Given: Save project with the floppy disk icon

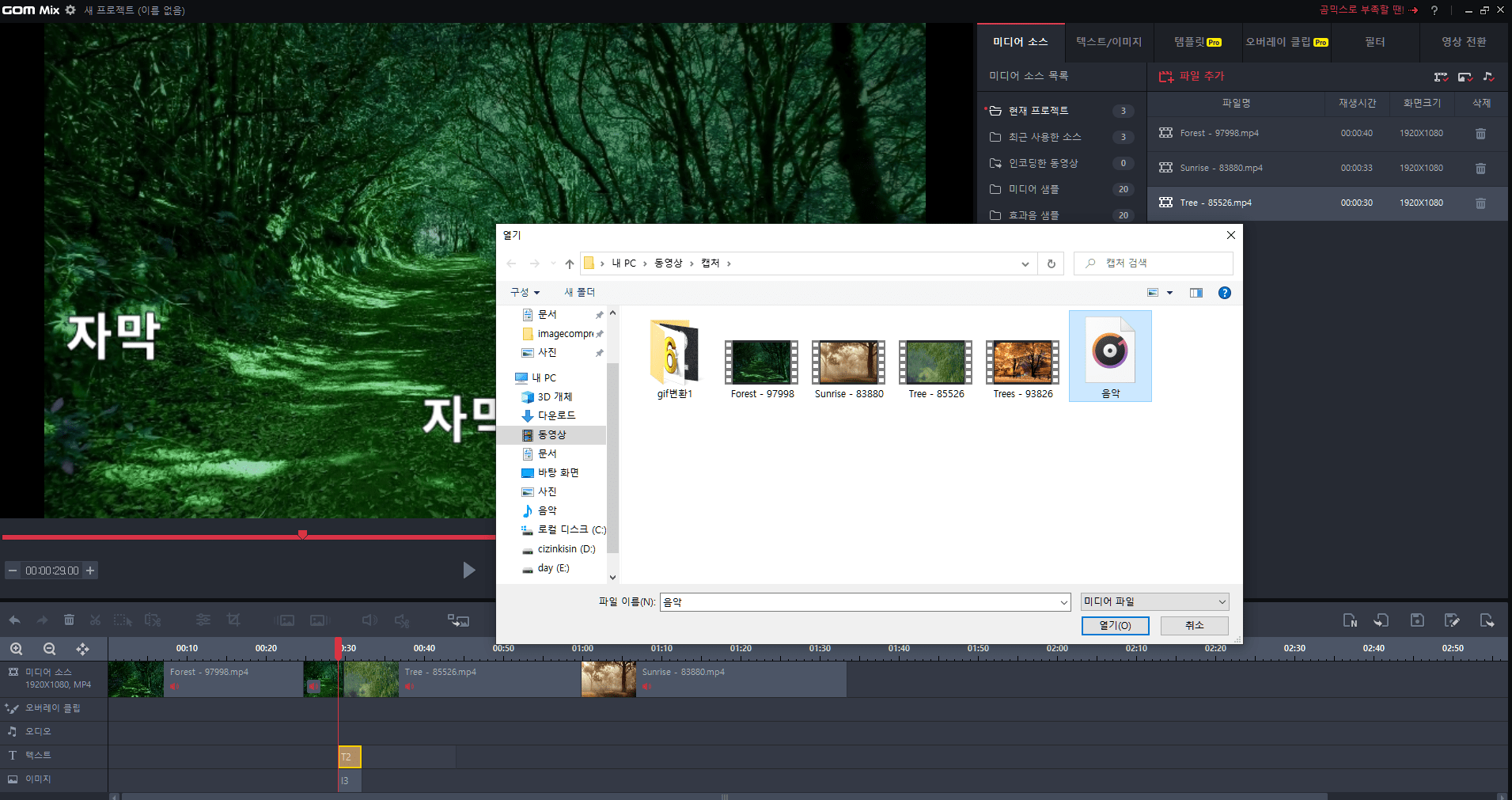Looking at the screenshot, I should pos(1417,620).
